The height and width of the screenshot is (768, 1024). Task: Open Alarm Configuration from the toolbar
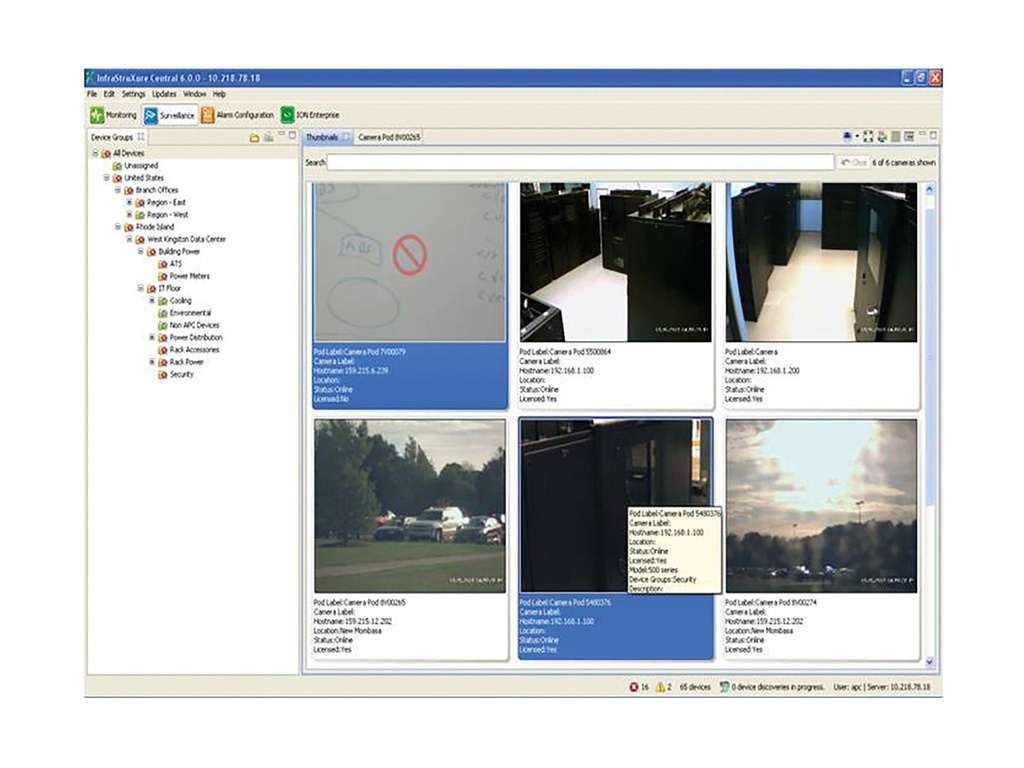237,116
